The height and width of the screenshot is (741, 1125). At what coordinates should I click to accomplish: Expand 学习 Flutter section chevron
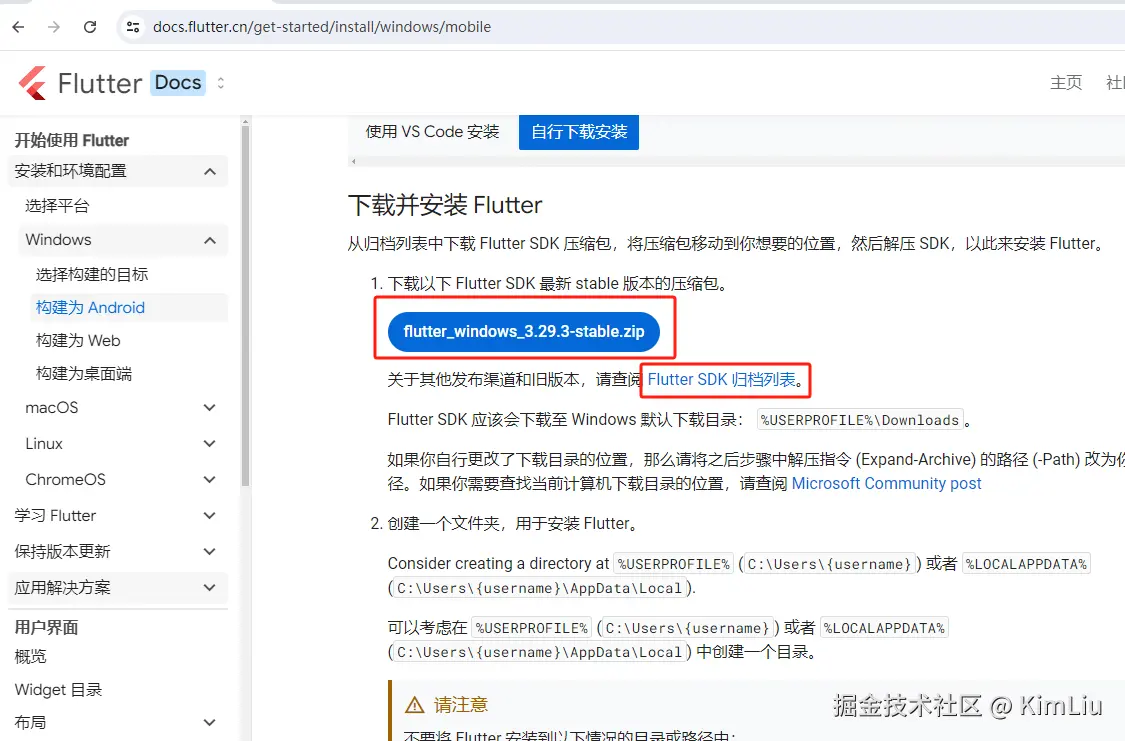click(x=210, y=515)
